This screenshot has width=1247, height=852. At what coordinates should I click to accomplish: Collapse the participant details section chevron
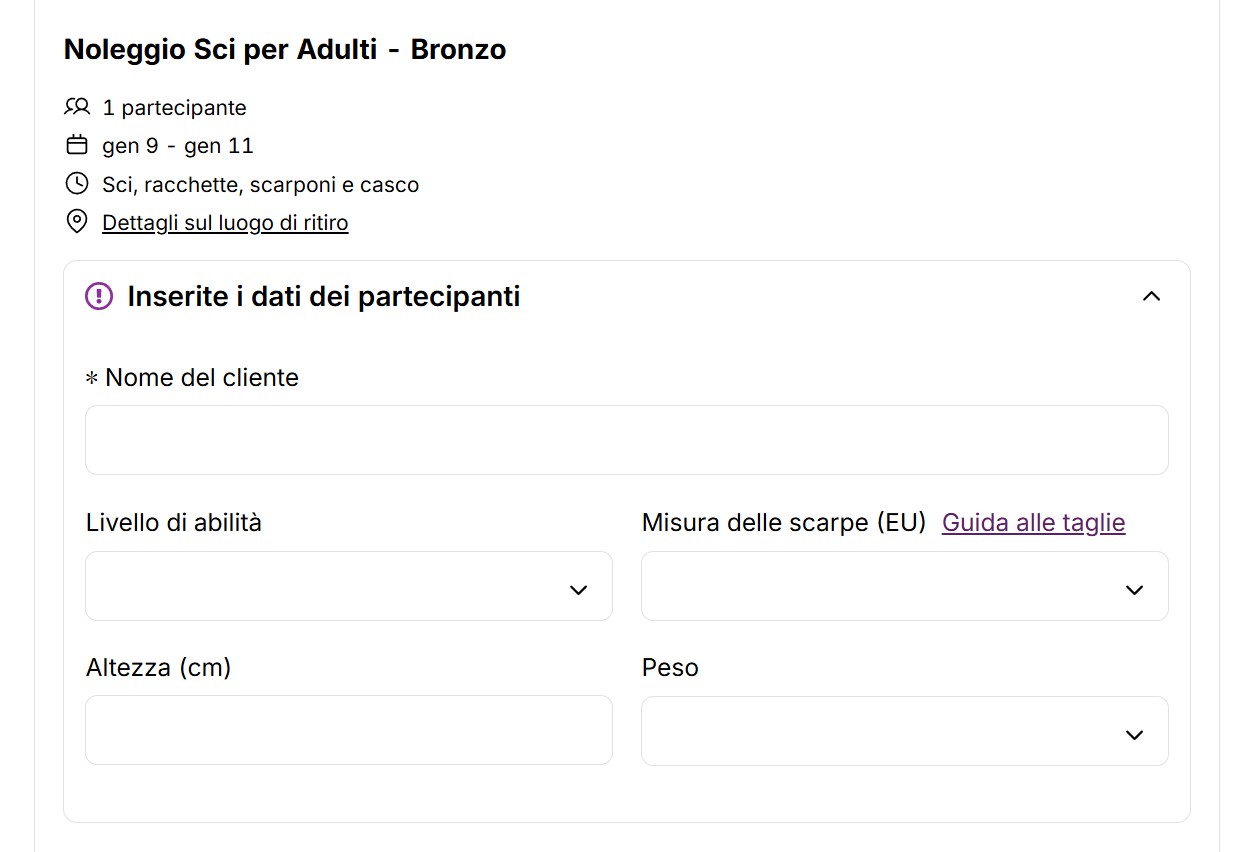click(1151, 296)
